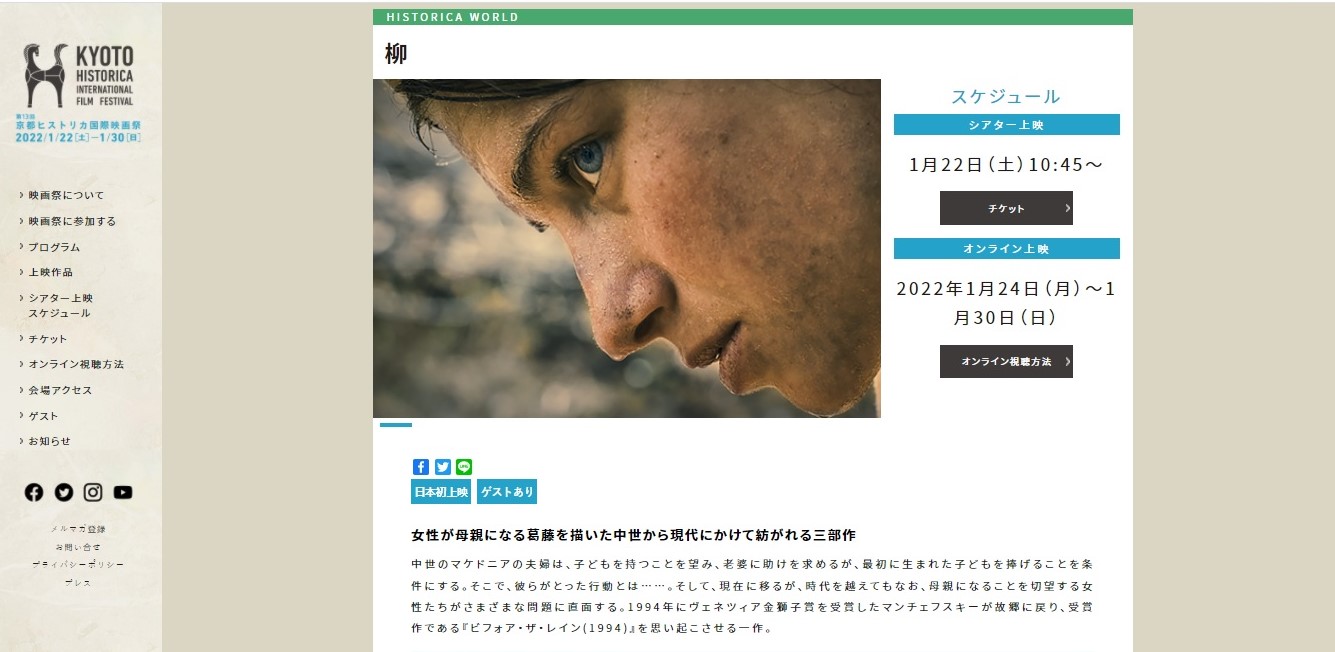Go to 上映作品 in sidebar
This screenshot has height=652, width=1335.
coord(50,272)
